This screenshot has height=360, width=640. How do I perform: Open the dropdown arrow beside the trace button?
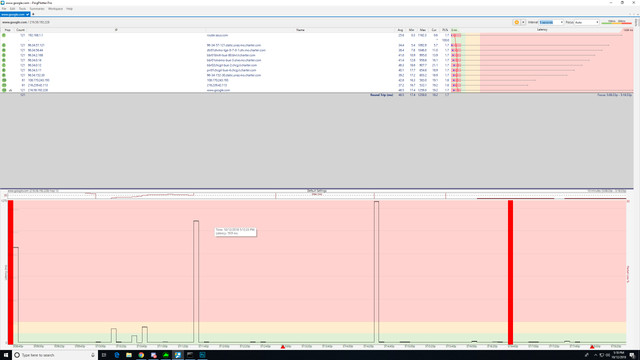click(x=523, y=22)
